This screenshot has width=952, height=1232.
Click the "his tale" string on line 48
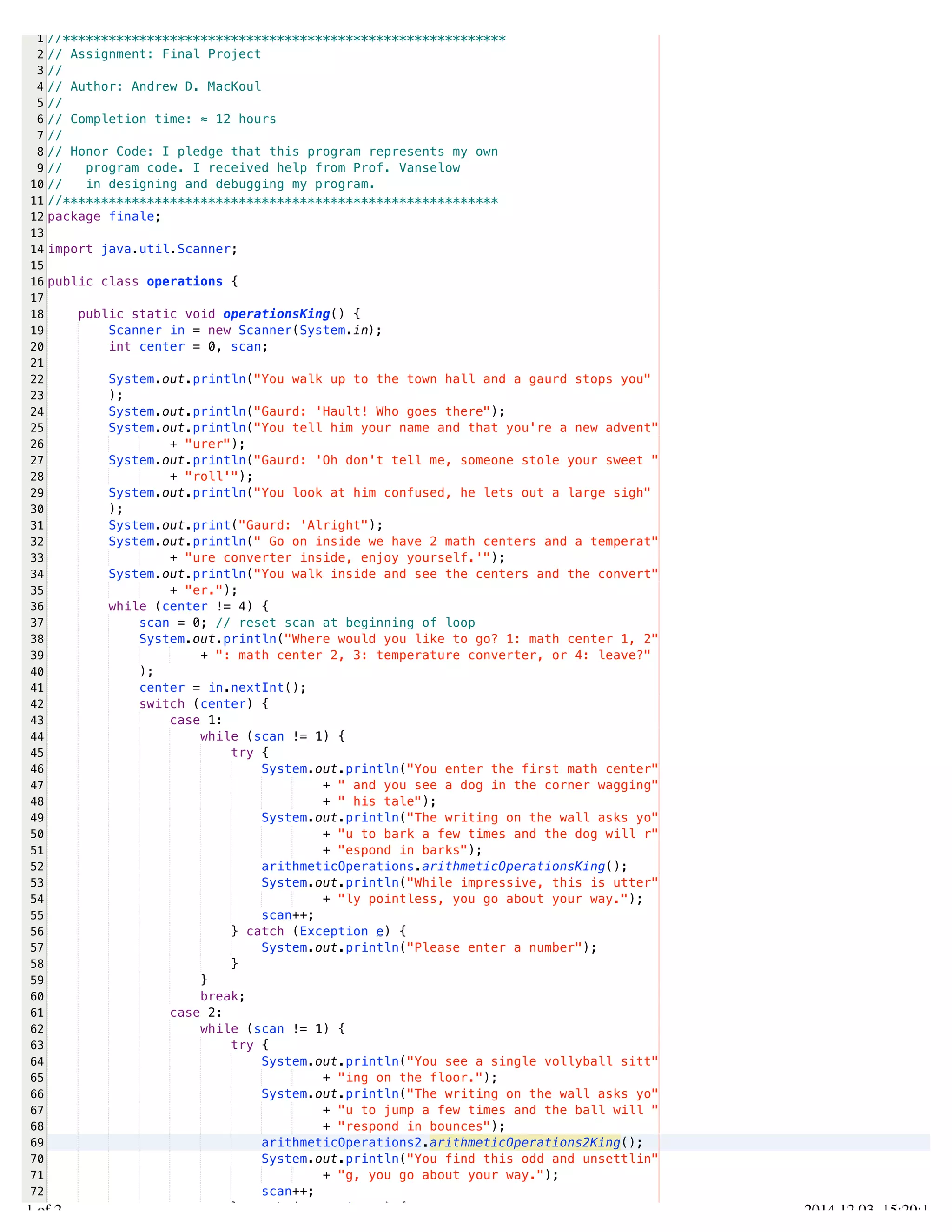click(x=380, y=801)
